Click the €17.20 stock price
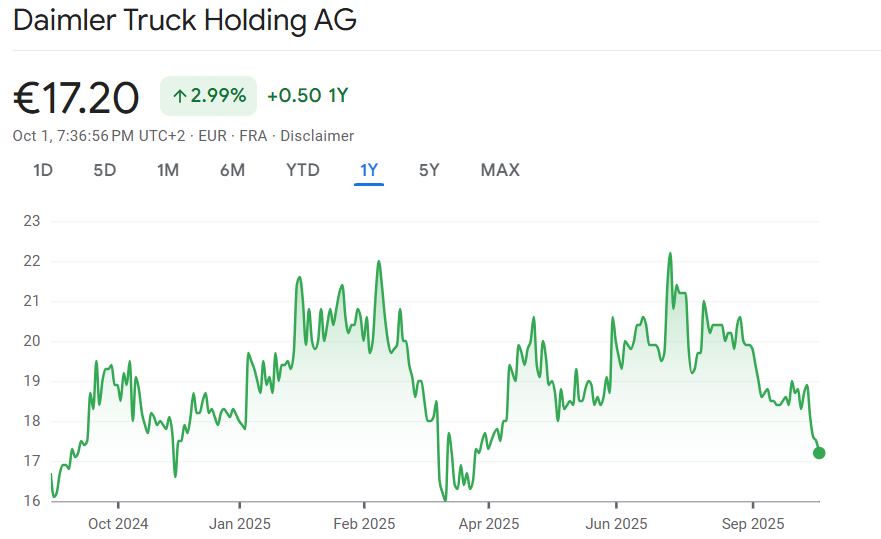881x539 pixels. 76,97
